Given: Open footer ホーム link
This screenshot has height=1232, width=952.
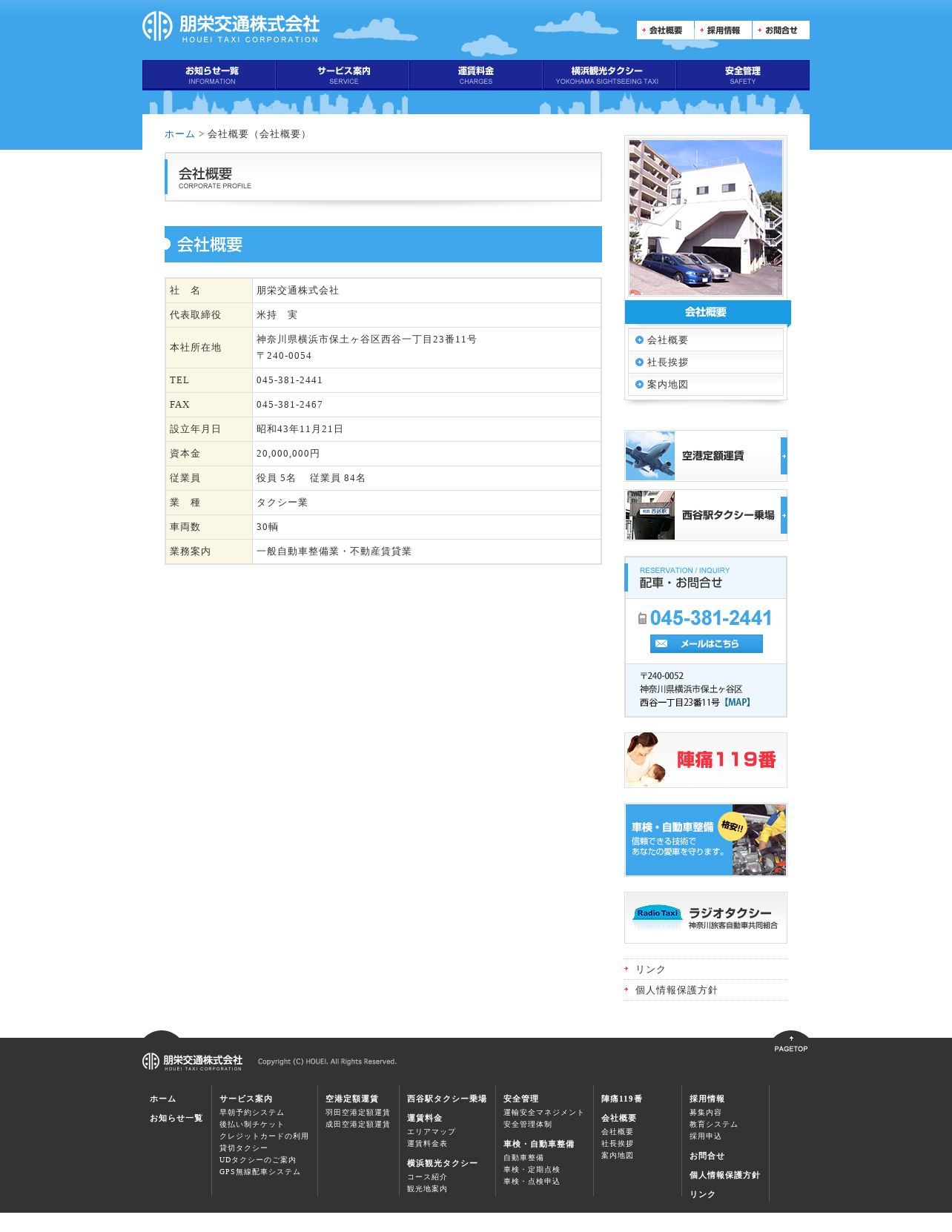Looking at the screenshot, I should (x=163, y=1099).
